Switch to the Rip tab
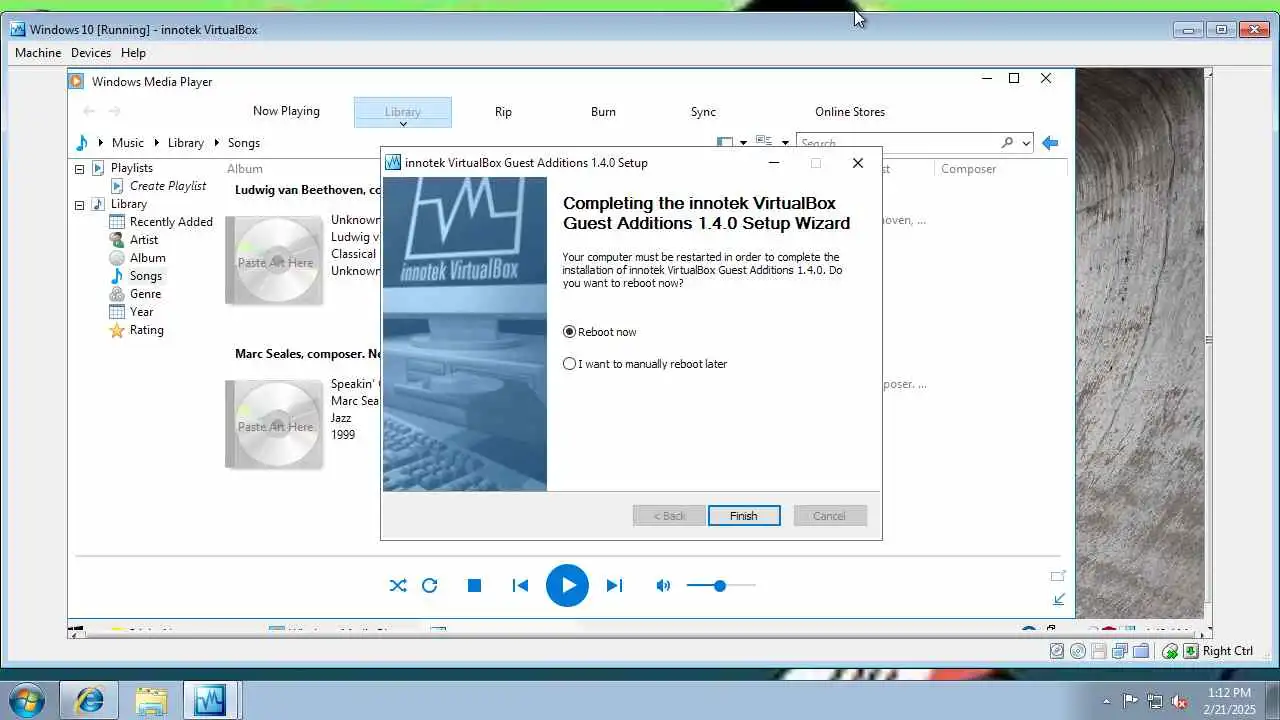Screen dimensions: 1280x720 point(503,112)
